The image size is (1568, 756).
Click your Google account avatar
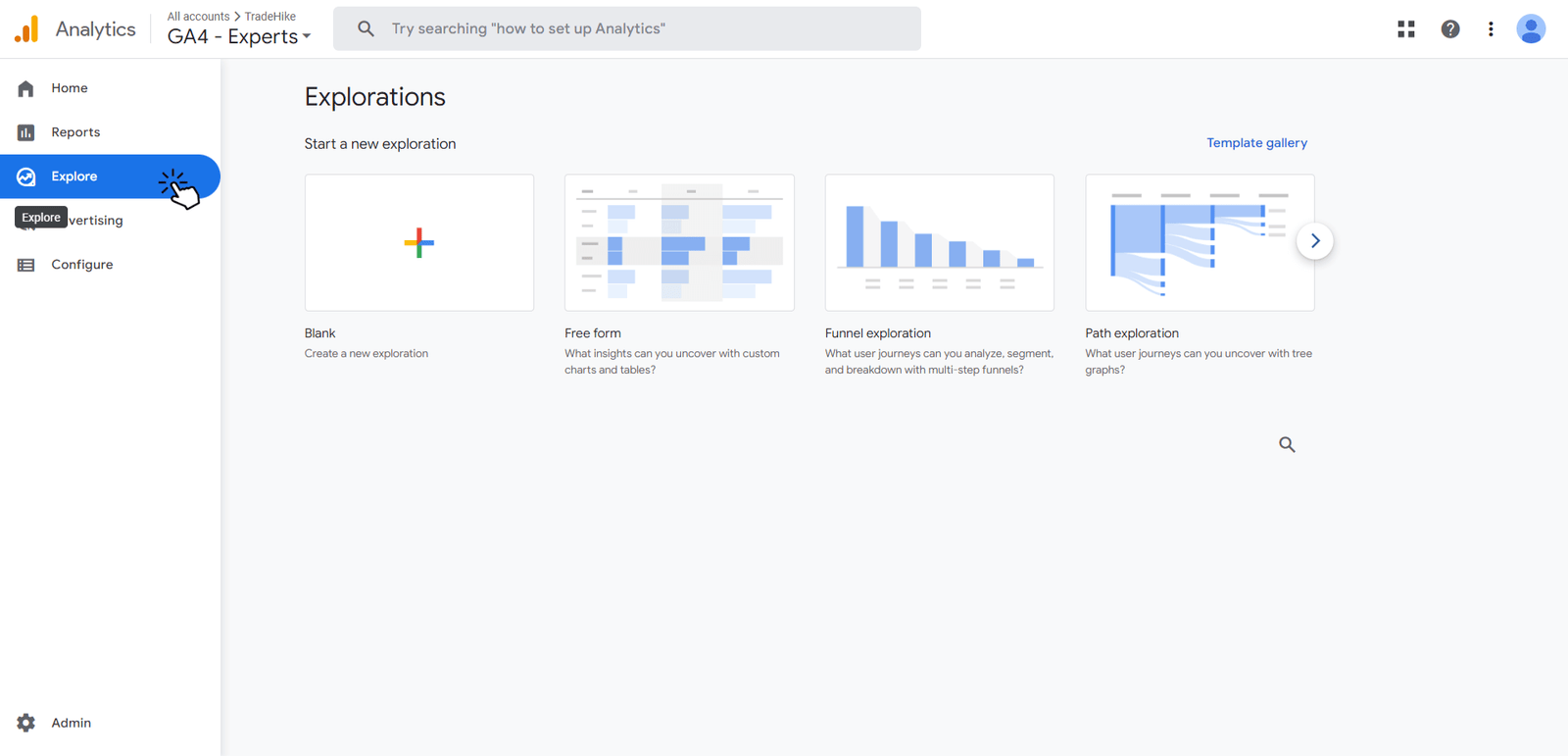(1530, 28)
